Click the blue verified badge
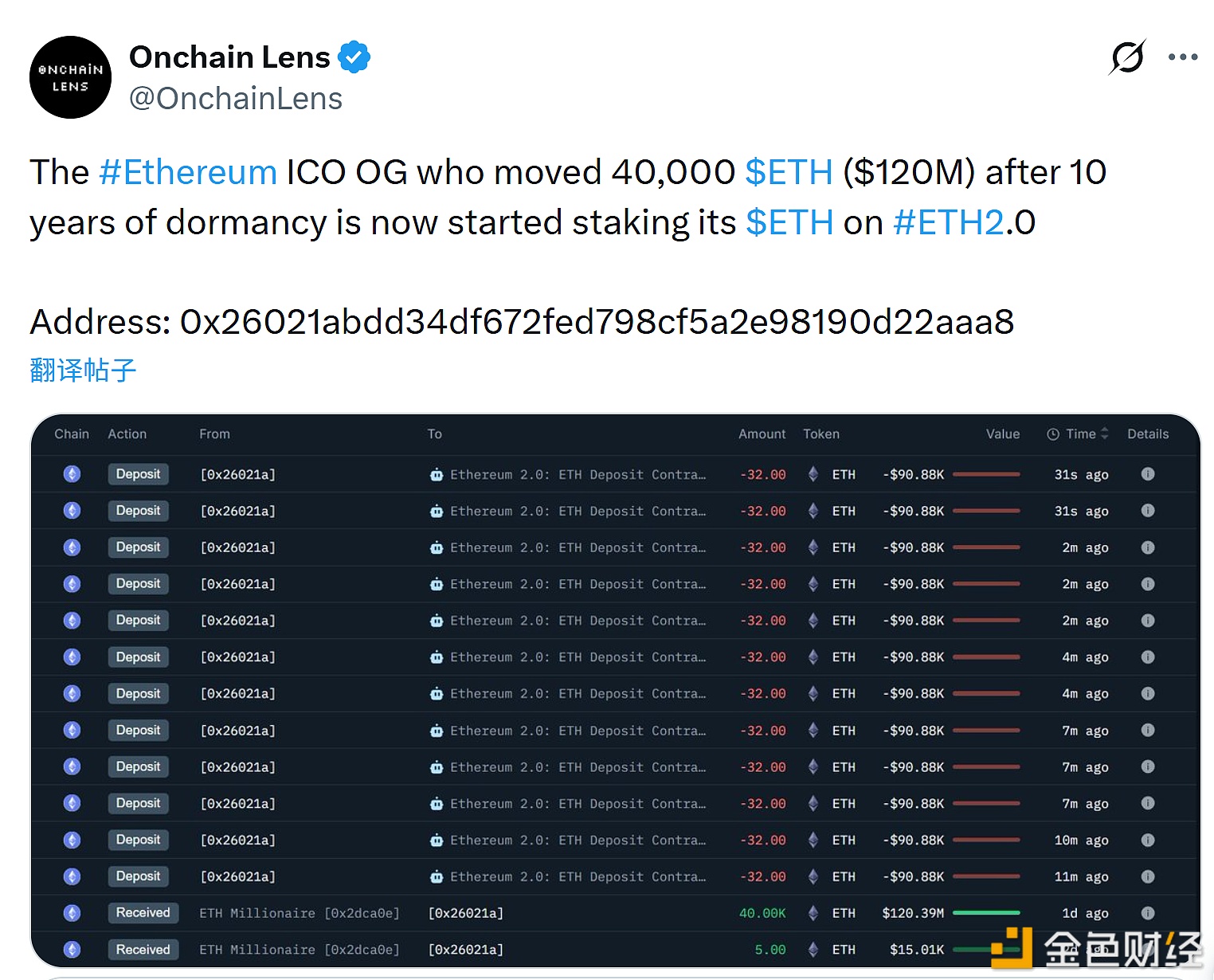The image size is (1214, 980). (354, 57)
